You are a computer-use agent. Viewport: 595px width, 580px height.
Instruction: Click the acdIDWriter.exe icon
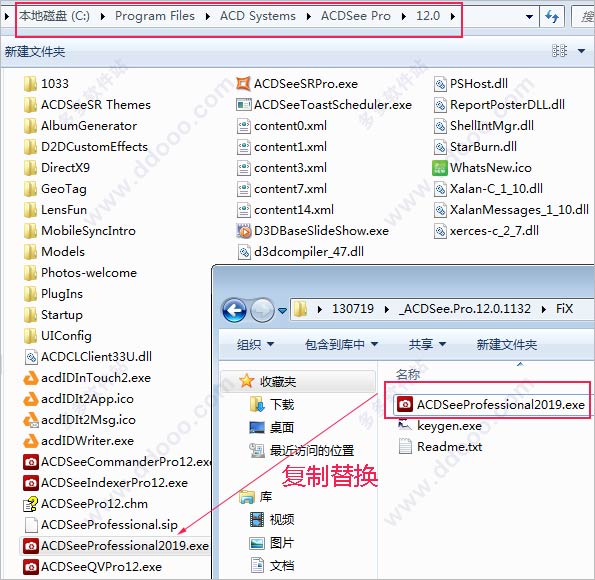click(x=31, y=441)
